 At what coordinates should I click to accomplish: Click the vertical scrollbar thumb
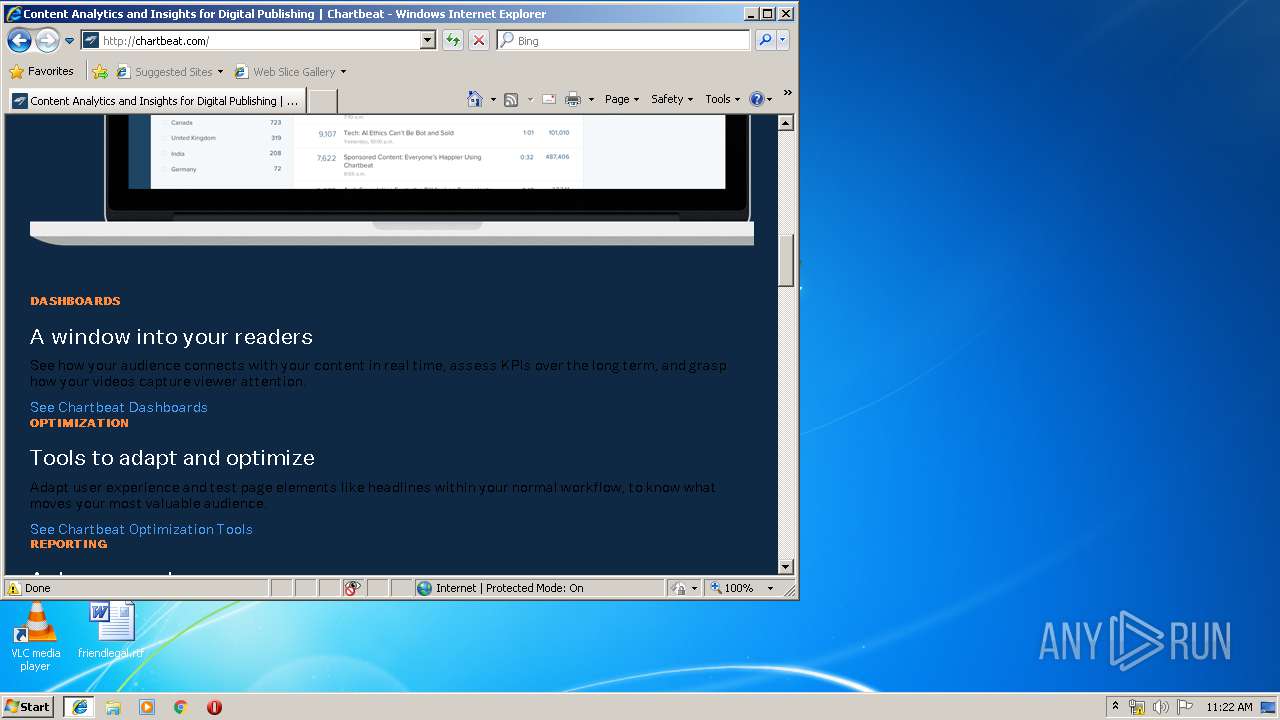click(786, 260)
